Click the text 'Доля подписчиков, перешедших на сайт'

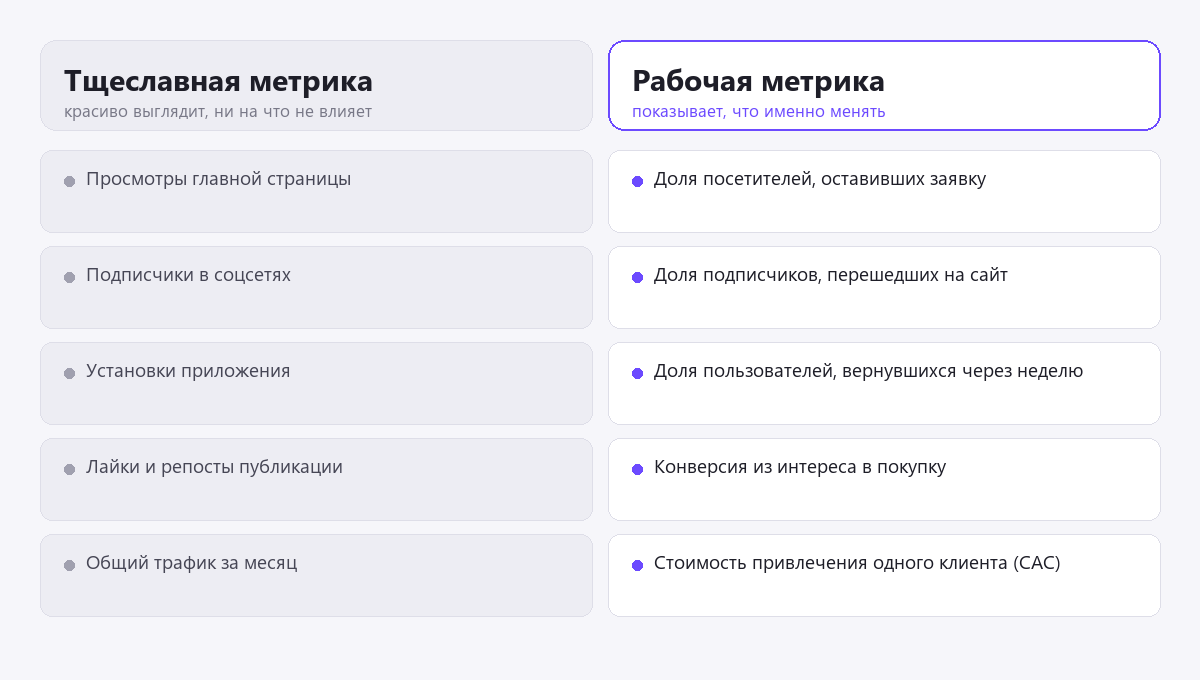click(x=831, y=275)
